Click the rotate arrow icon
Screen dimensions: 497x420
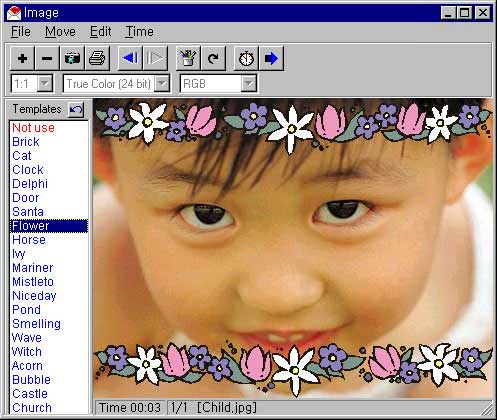point(213,58)
